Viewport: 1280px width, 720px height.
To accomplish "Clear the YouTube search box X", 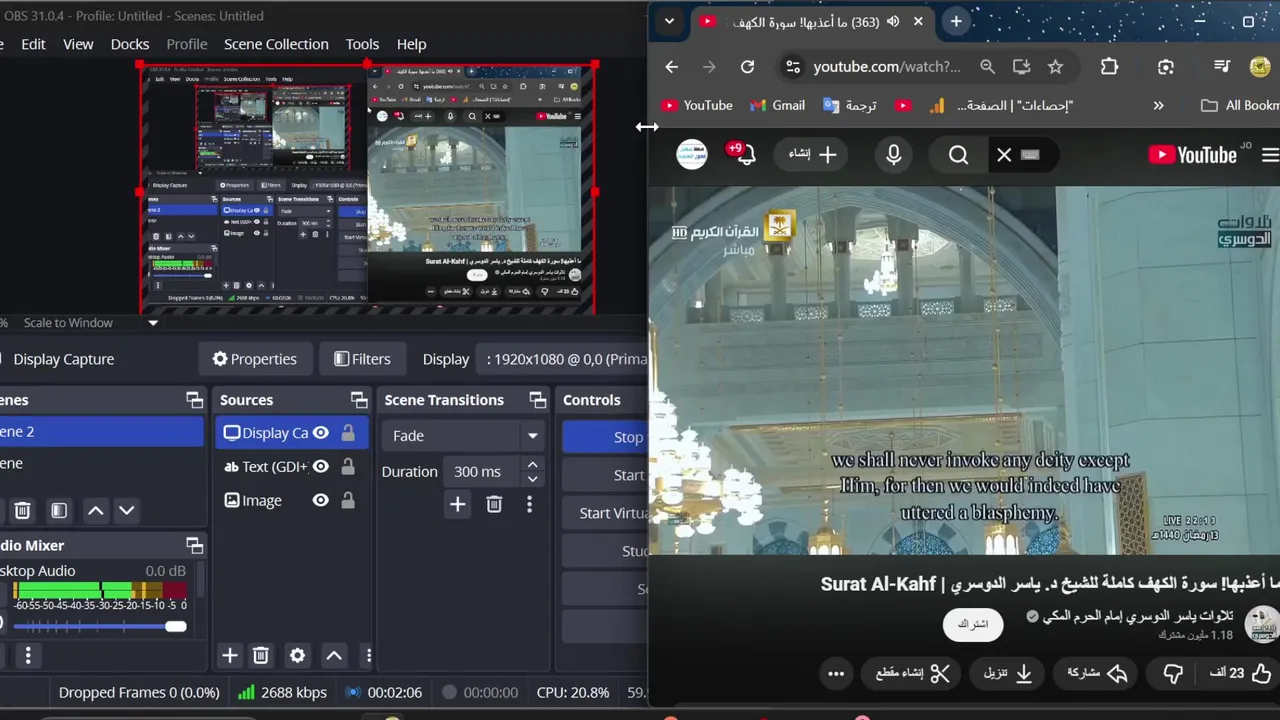I will 1004,155.
